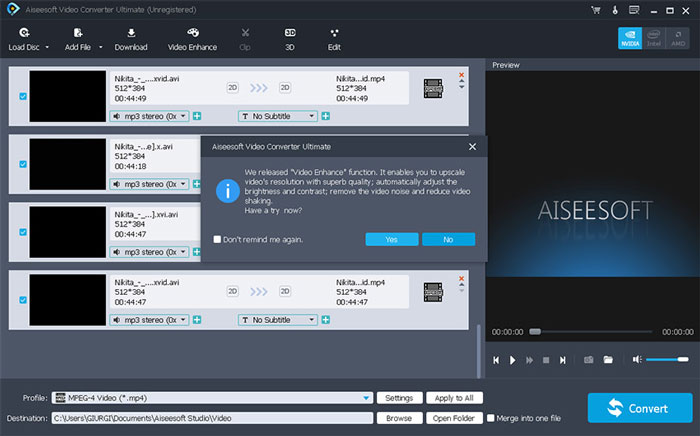Screen dimensions: 700x436
Task: Open the feedback menu icon in title bar
Action: click(634, 10)
